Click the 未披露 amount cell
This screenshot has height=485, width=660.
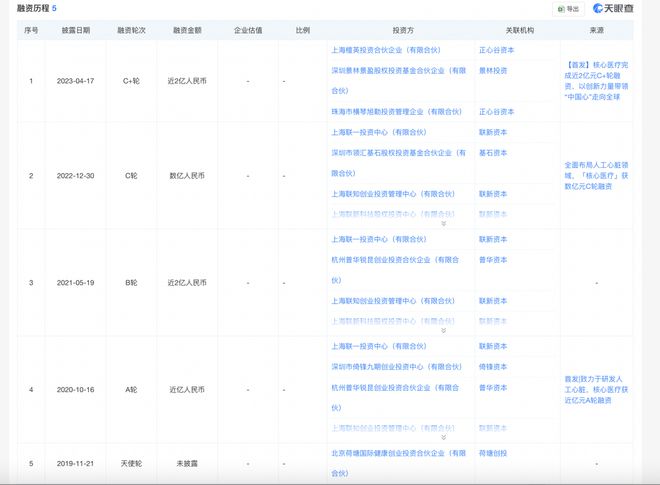coord(187,463)
